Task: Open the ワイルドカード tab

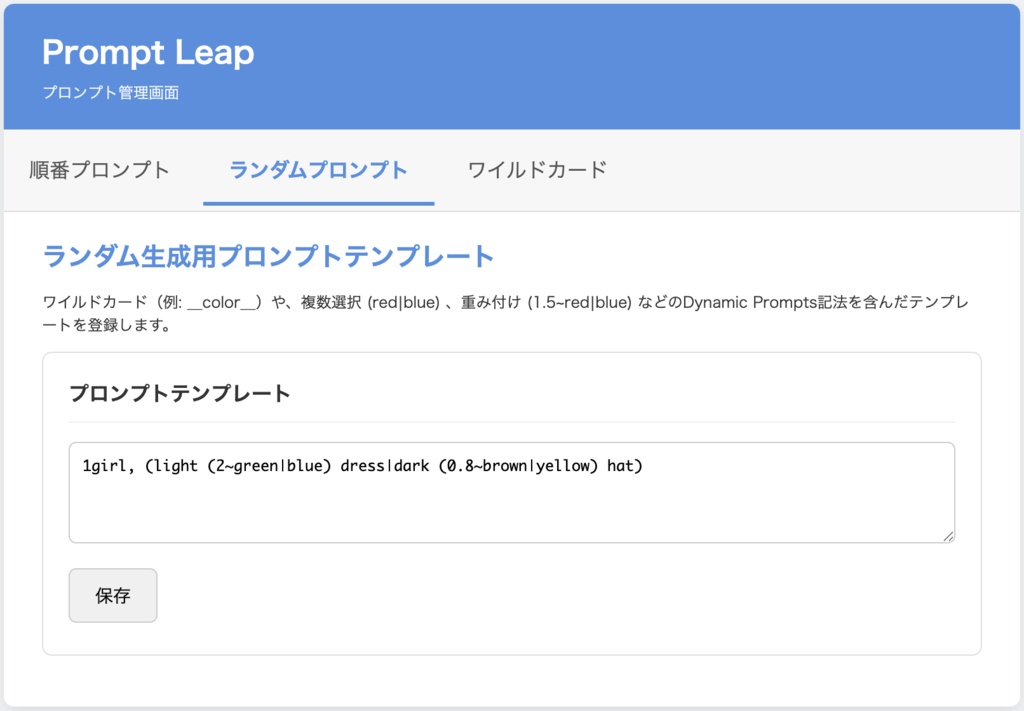Action: [x=536, y=170]
